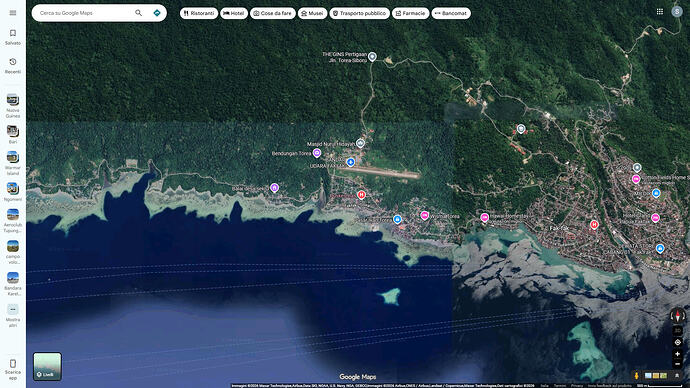This screenshot has height=388, width=690.
Task: Show my current location
Action: [x=678, y=342]
